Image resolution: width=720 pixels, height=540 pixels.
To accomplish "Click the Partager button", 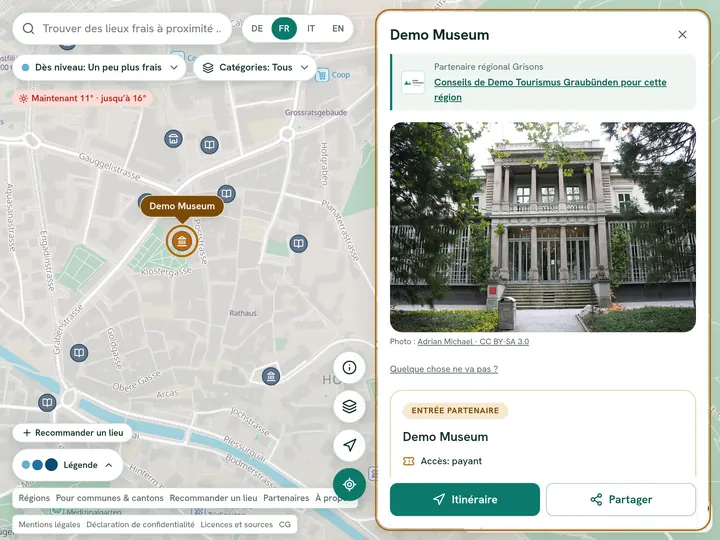I will [621, 499].
